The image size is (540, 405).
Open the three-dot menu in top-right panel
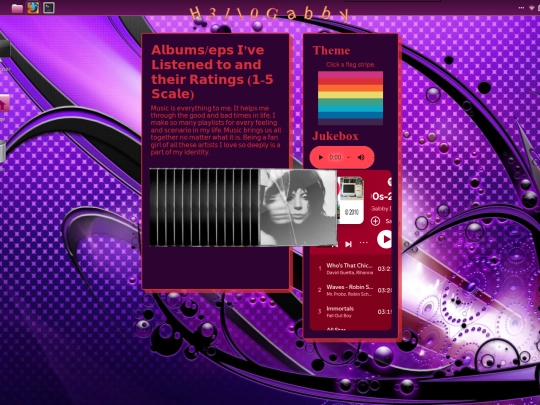(521, 8)
